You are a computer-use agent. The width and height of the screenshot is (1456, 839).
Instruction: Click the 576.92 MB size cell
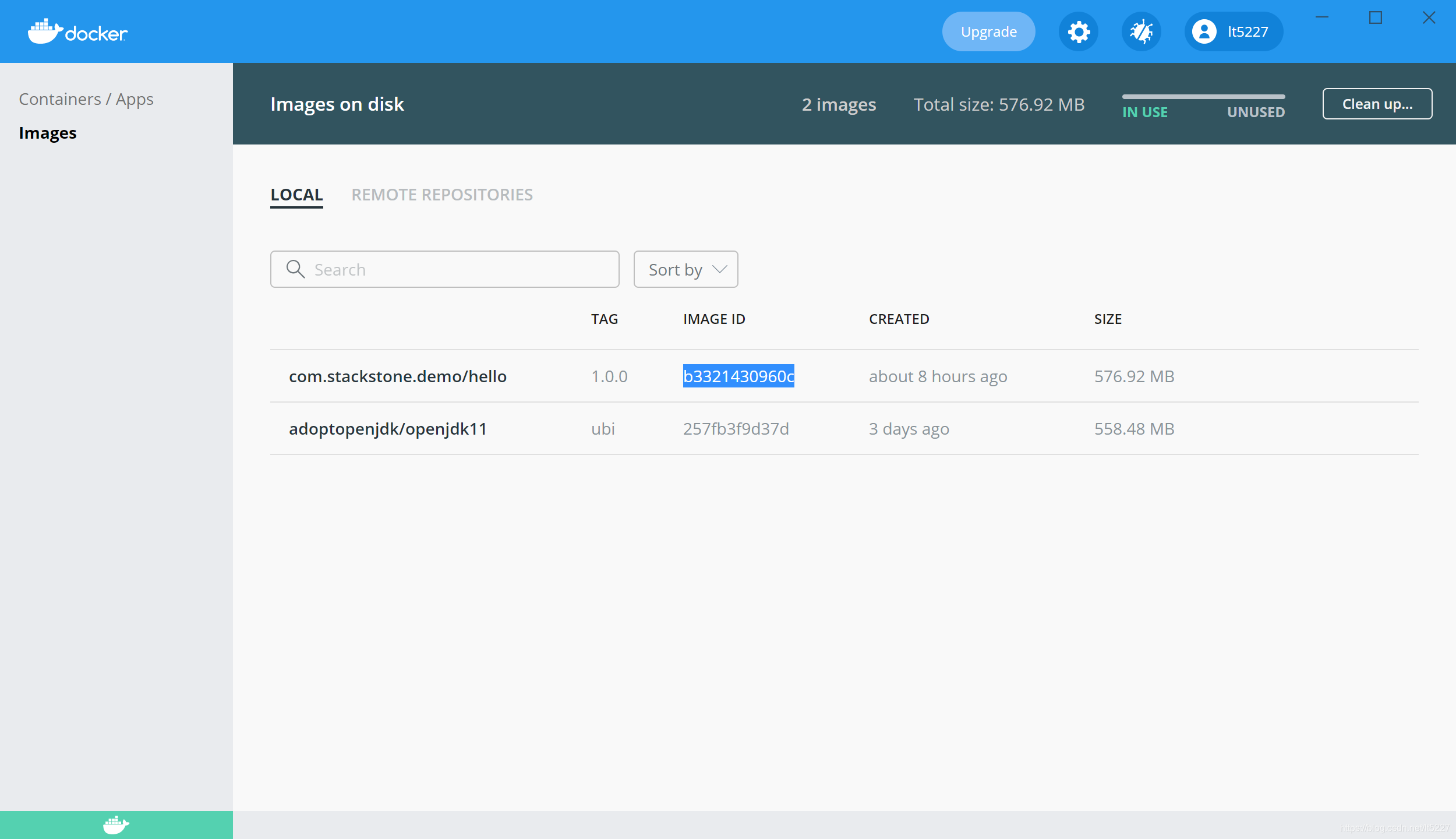(x=1135, y=376)
